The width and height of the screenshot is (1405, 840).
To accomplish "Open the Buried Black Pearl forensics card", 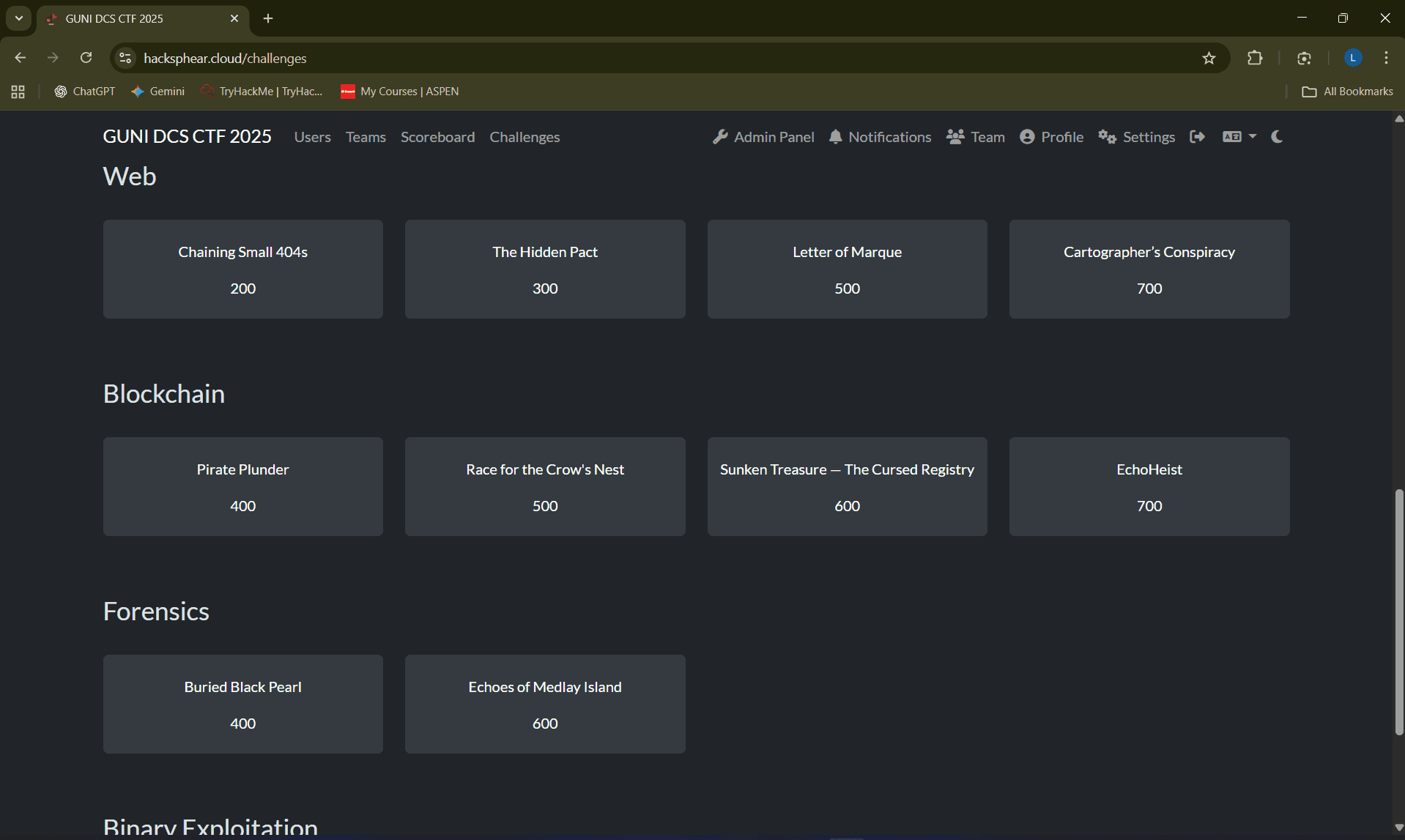I will click(242, 704).
